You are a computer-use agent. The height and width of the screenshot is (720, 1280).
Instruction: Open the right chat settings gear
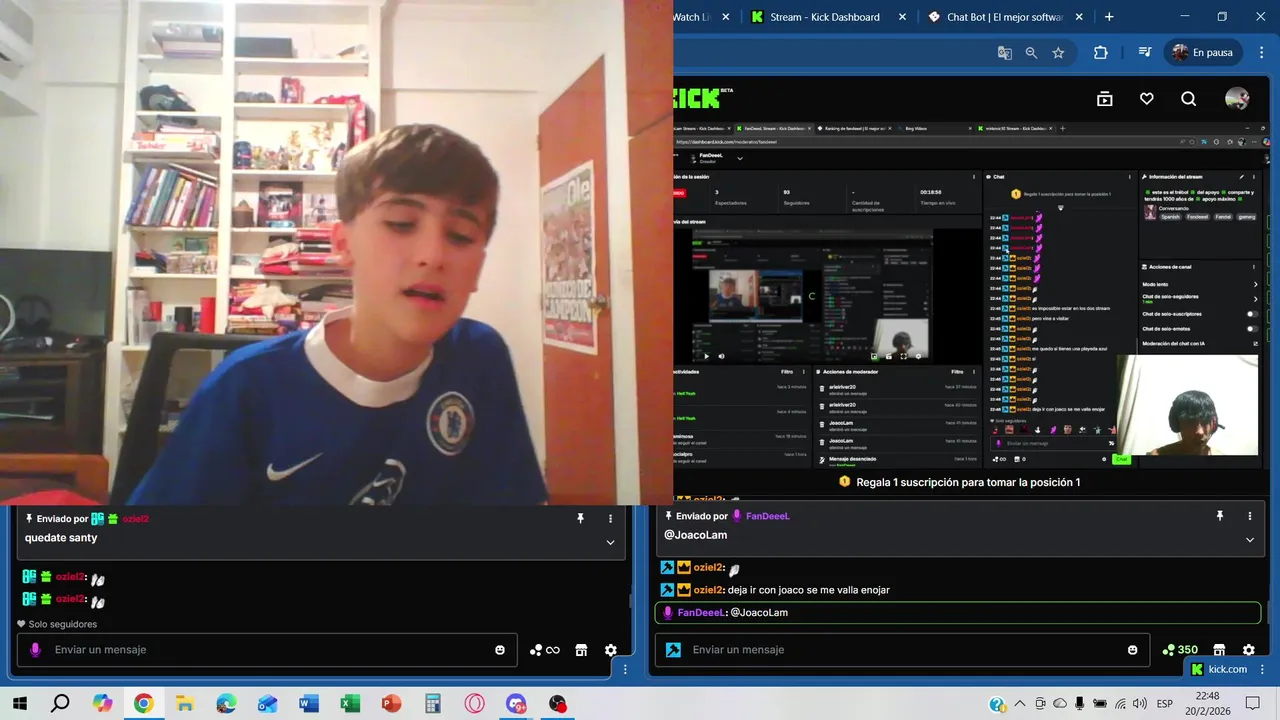coord(1248,650)
